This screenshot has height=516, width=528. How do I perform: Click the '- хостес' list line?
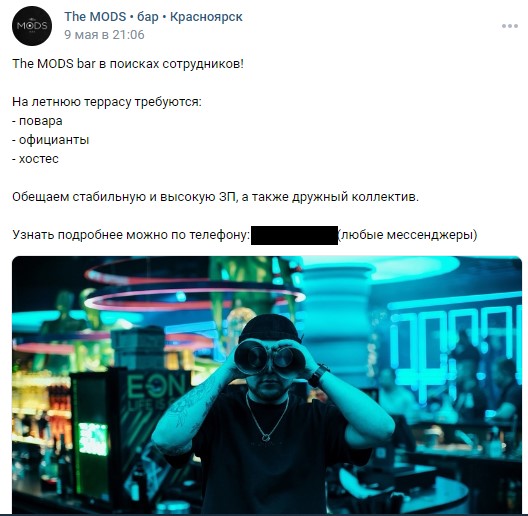click(x=35, y=159)
